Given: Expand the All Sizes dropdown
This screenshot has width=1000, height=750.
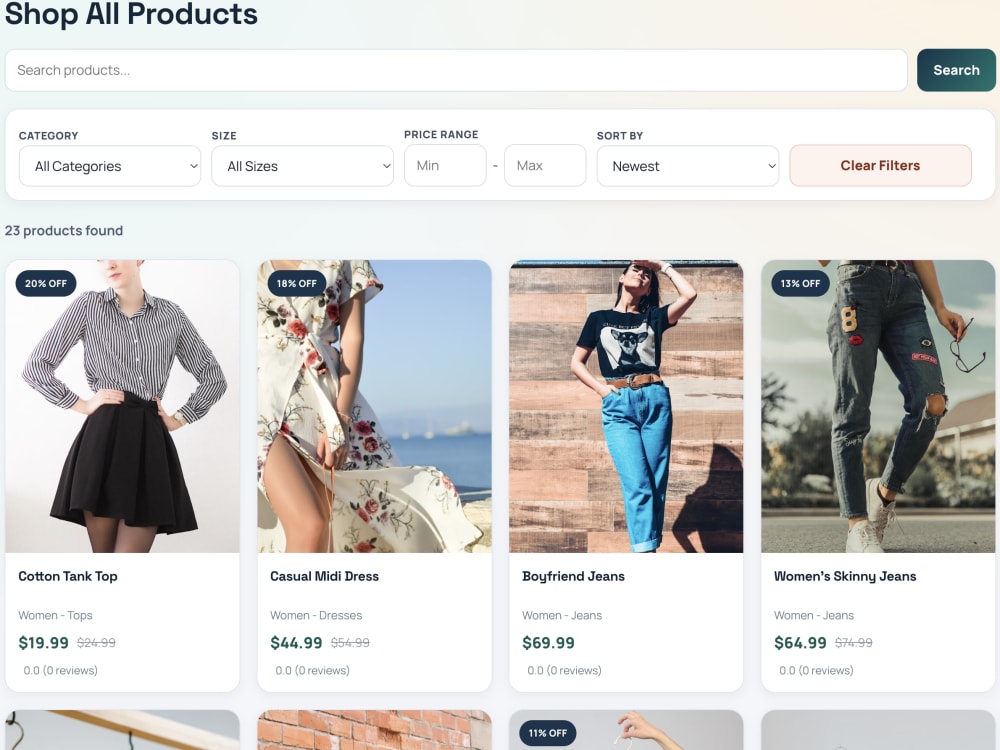Looking at the screenshot, I should click(302, 166).
